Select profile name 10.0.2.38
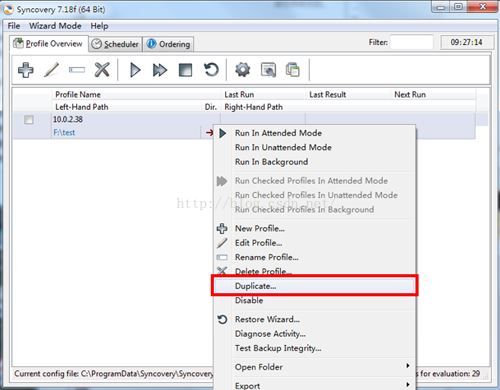Viewport: 500px width, 390px height. pyautogui.click(x=68, y=119)
